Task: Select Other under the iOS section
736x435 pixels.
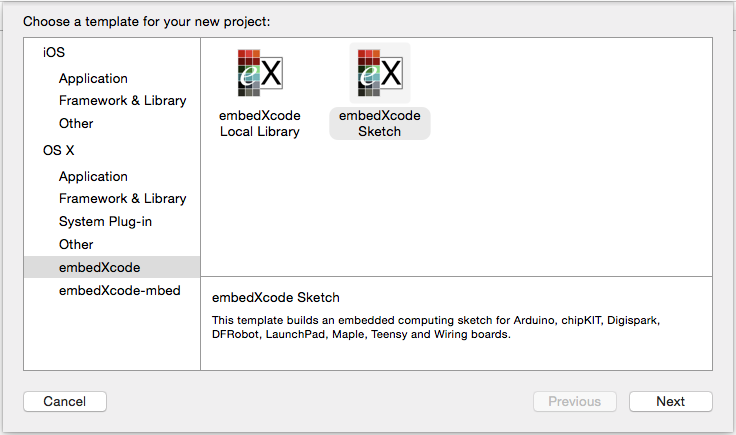Action: point(76,123)
